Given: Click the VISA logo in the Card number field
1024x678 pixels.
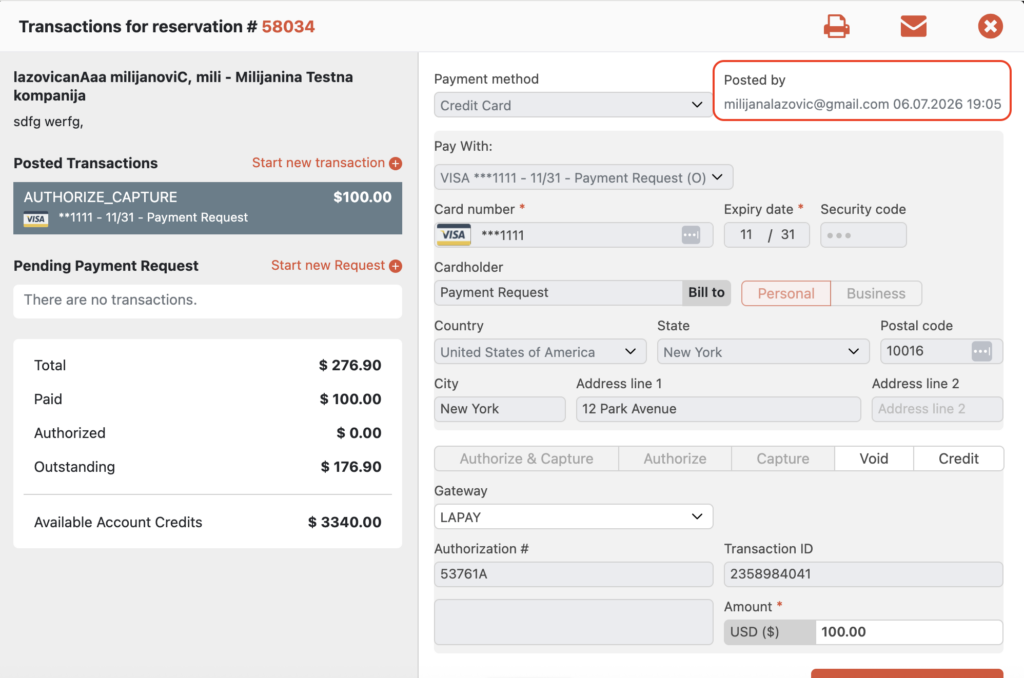Looking at the screenshot, I should coord(453,234).
